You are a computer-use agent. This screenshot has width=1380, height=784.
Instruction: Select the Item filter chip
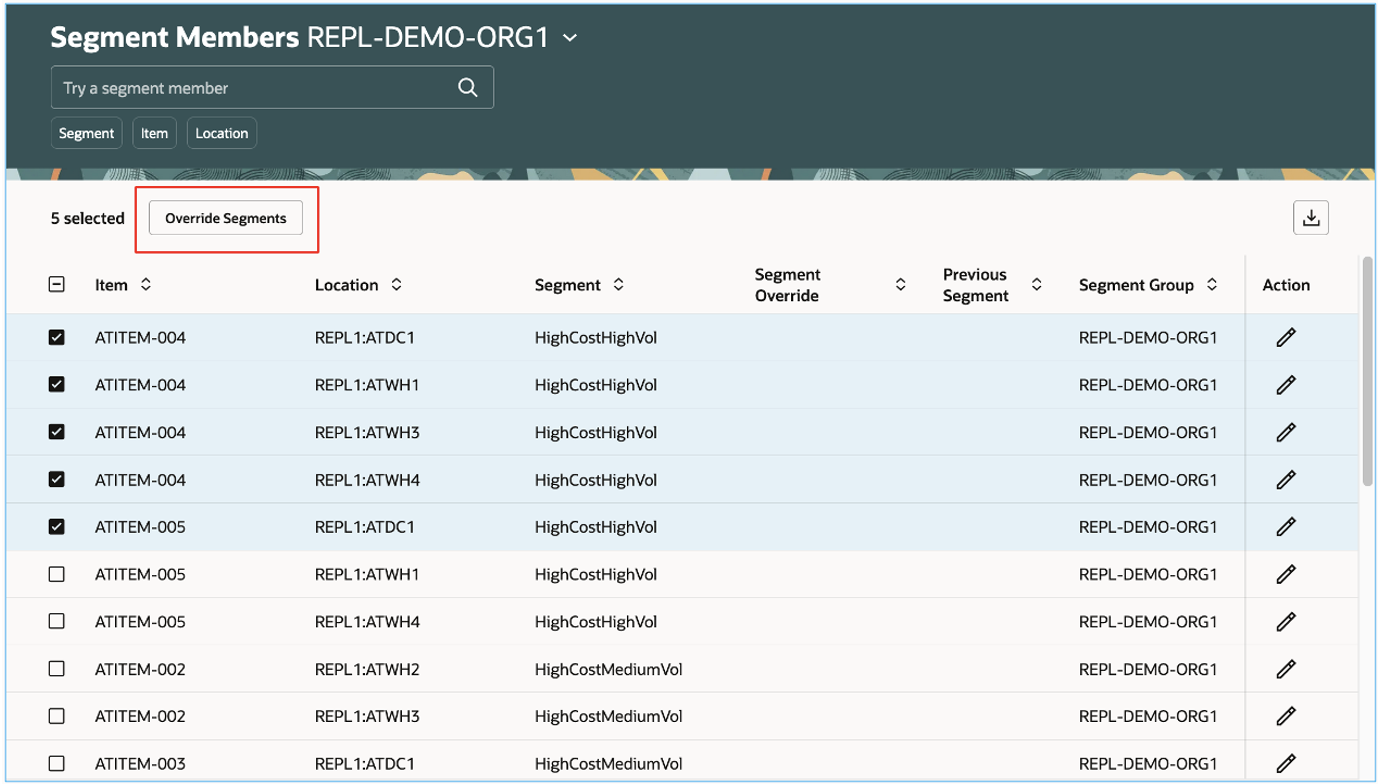tap(154, 132)
